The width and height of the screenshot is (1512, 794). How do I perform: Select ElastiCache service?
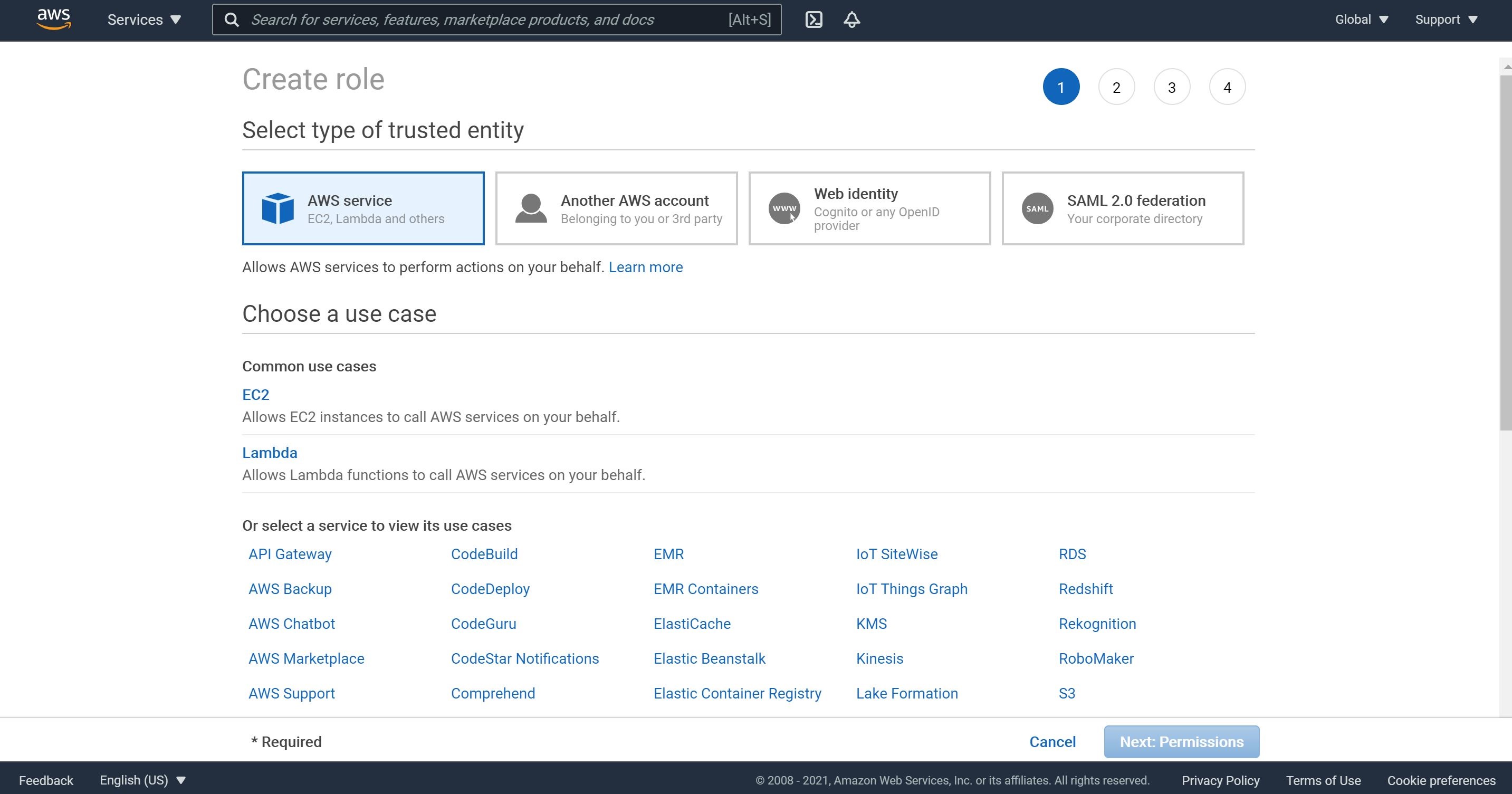(x=692, y=623)
